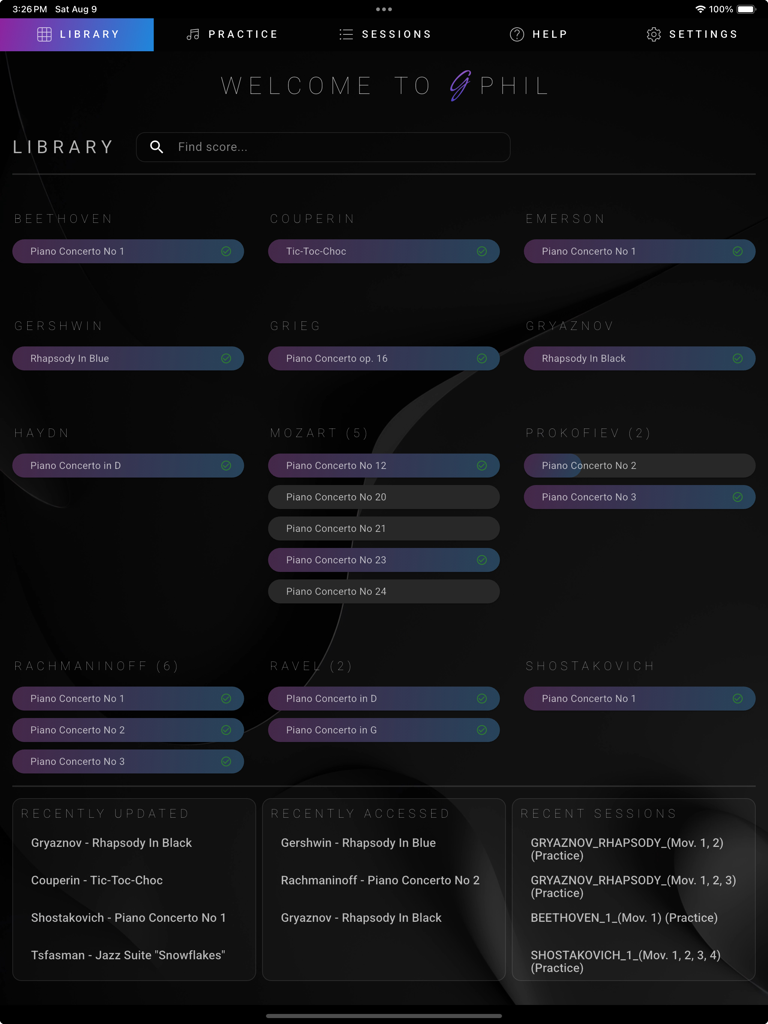Click green checkmark on Ravel Piano Concerto in G
The image size is (768, 1024).
click(482, 730)
